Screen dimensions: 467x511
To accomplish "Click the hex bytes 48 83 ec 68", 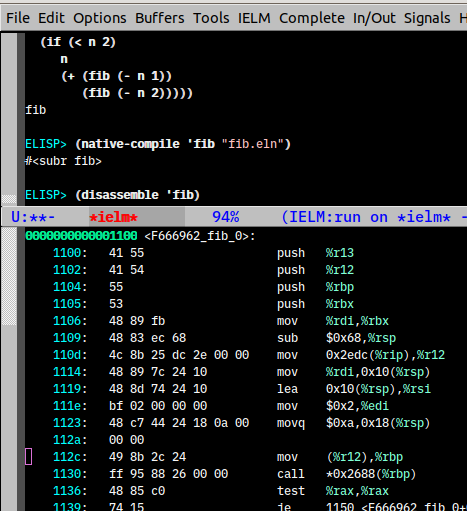I will click(147, 338).
